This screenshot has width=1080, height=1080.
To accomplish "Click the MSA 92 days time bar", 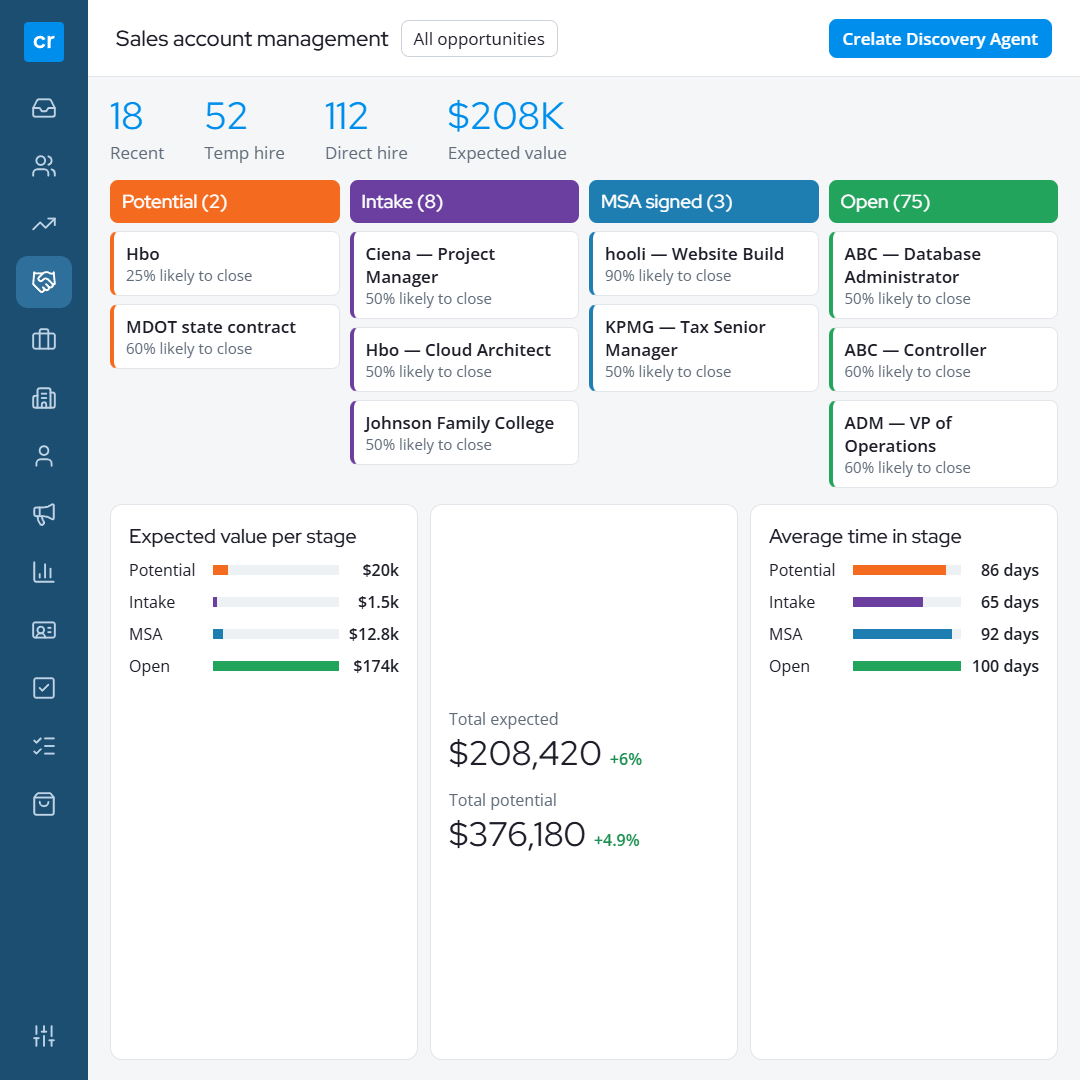I will pyautogui.click(x=906, y=634).
